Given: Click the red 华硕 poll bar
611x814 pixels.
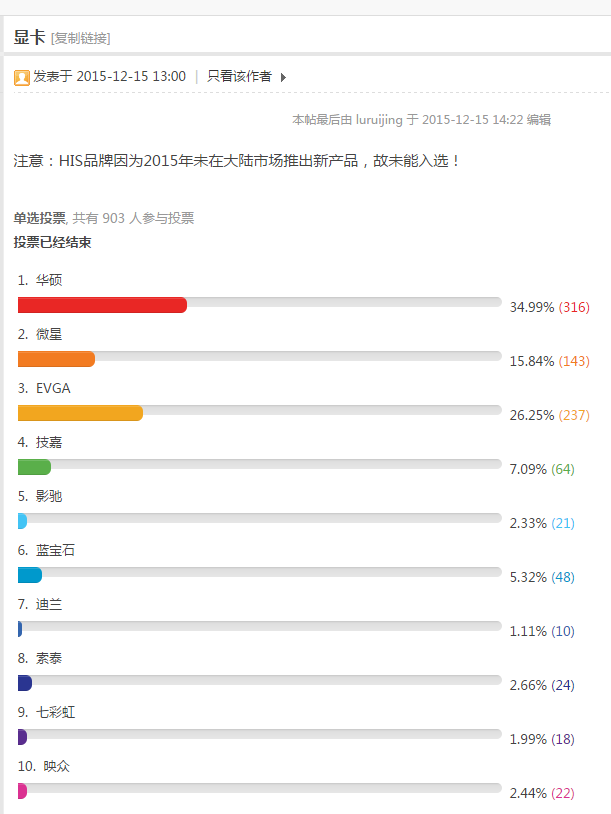Looking at the screenshot, I should coord(102,305).
